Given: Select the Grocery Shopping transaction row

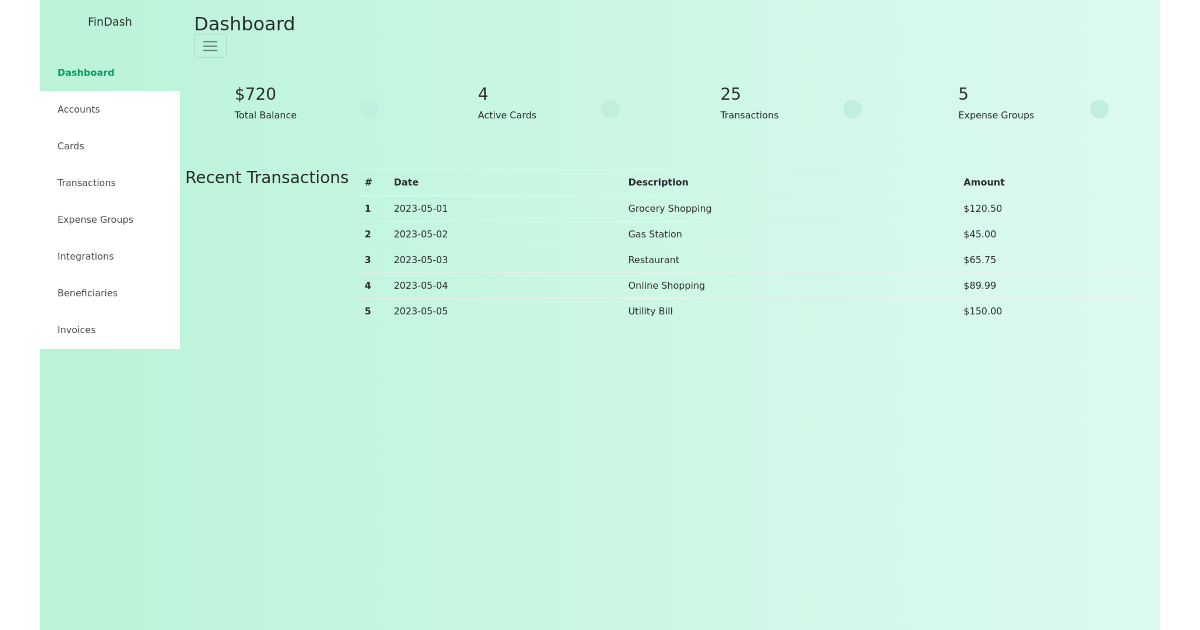Looking at the screenshot, I should click(670, 208).
